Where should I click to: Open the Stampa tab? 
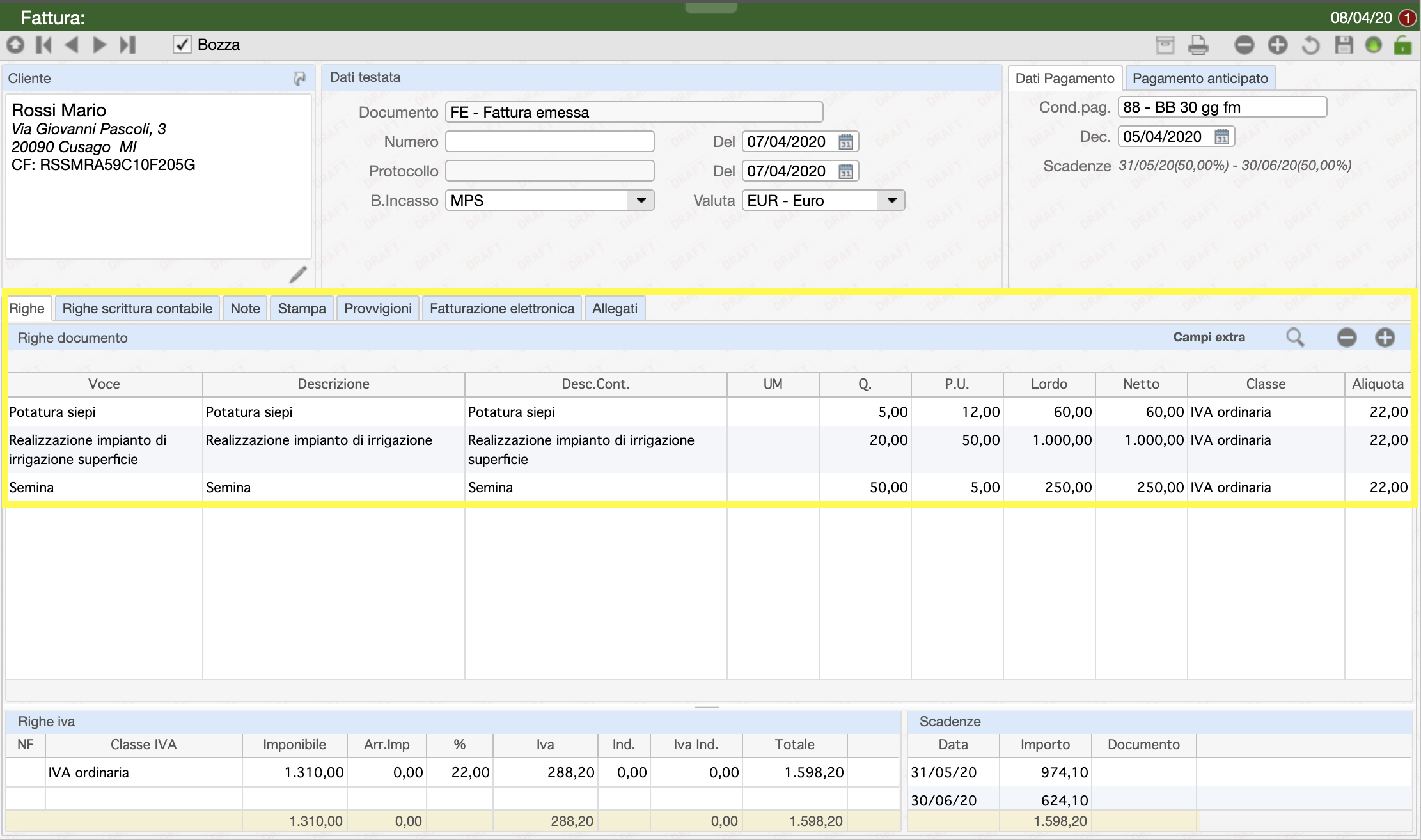(302, 309)
